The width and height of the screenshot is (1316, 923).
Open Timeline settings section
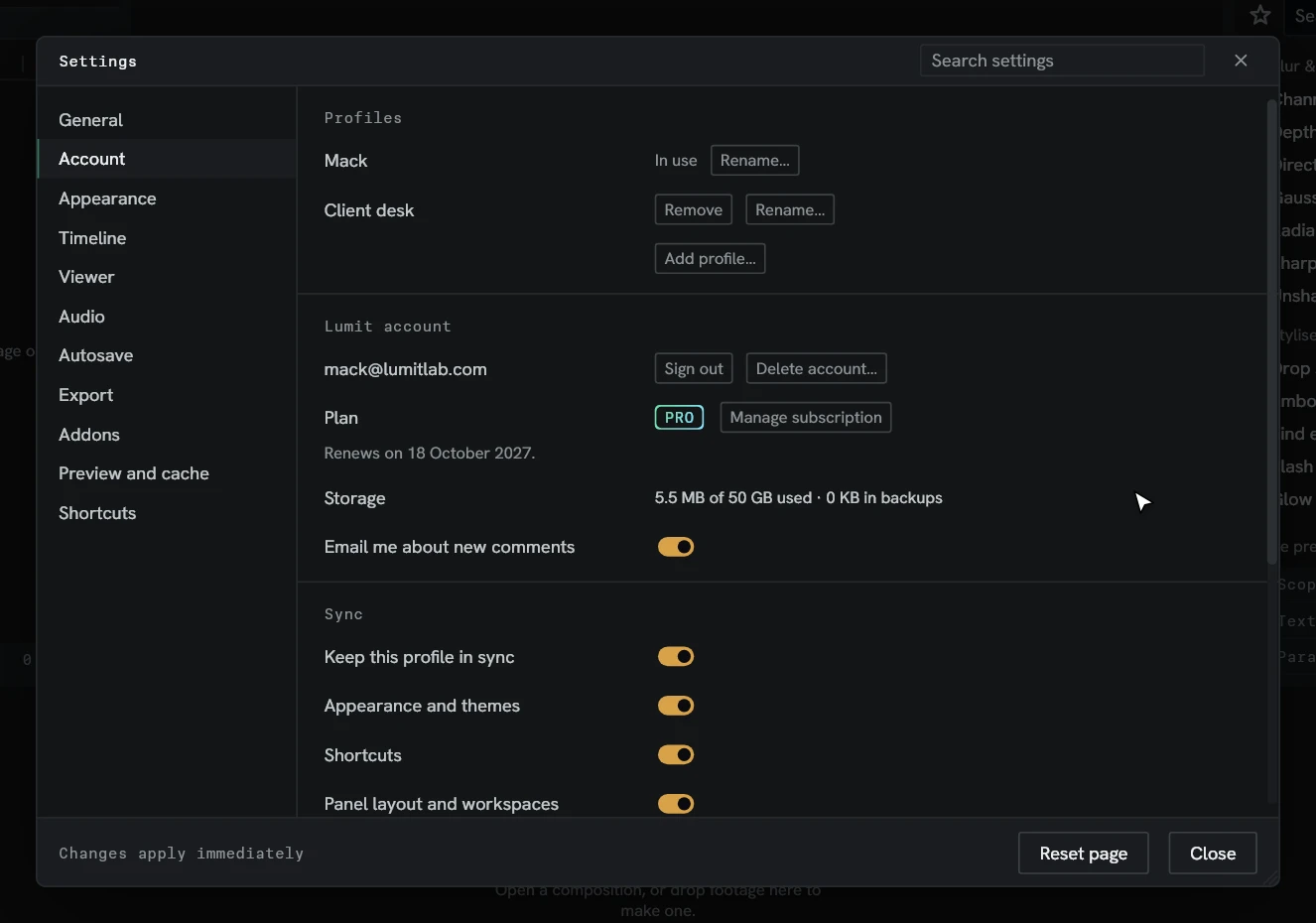(x=167, y=238)
